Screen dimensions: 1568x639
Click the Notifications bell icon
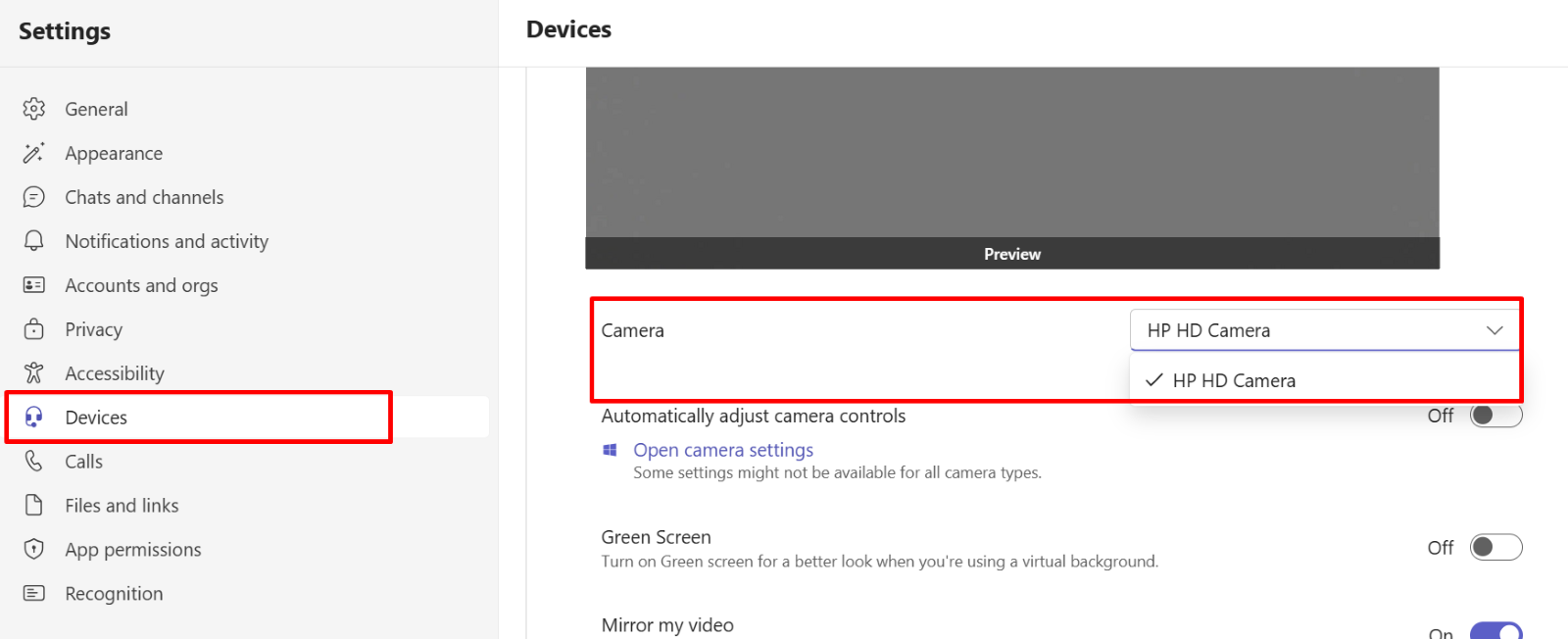(34, 241)
